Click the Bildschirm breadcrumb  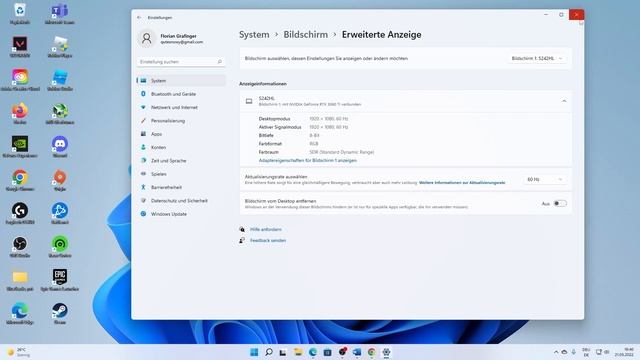(306, 35)
